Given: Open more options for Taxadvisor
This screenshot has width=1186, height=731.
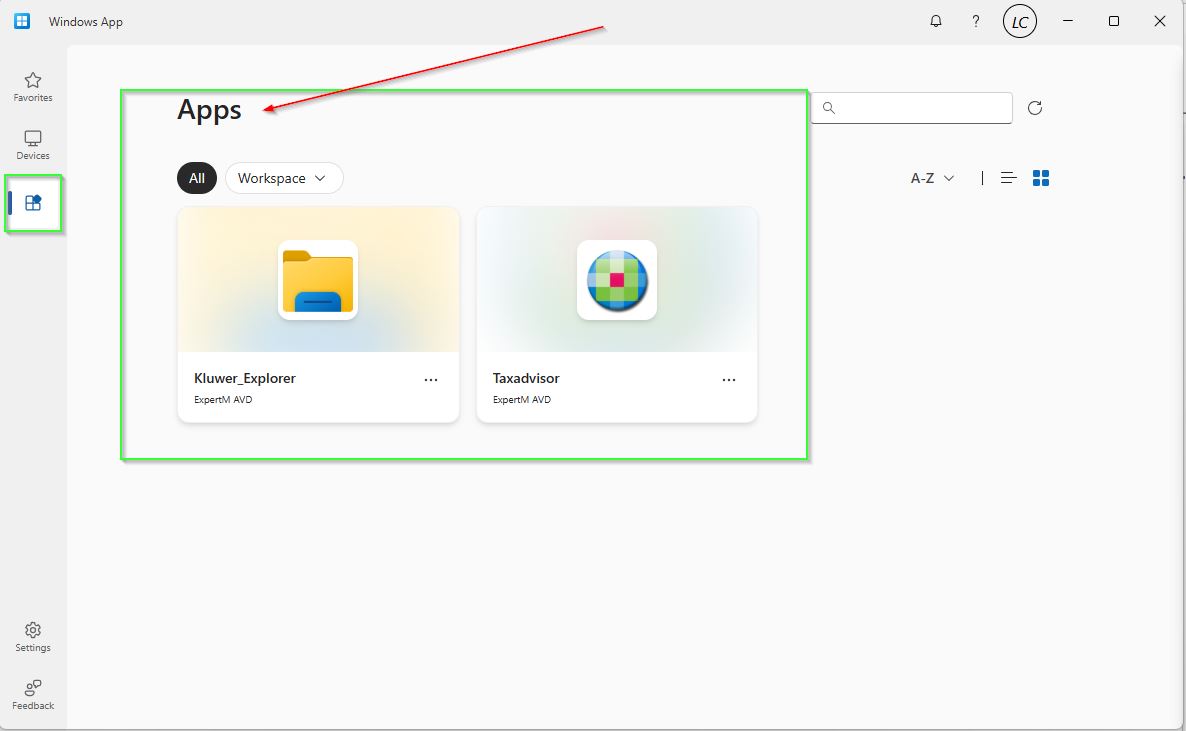Looking at the screenshot, I should (729, 380).
